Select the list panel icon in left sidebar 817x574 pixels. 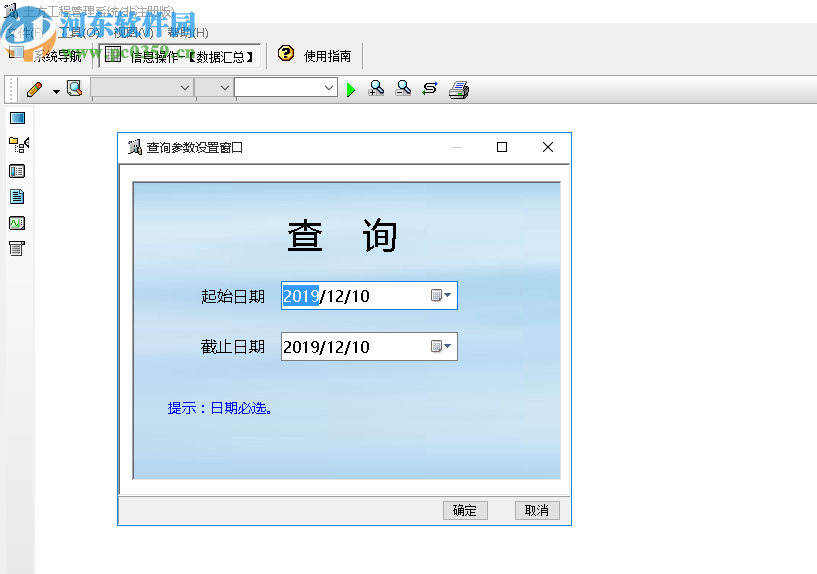coord(17,171)
